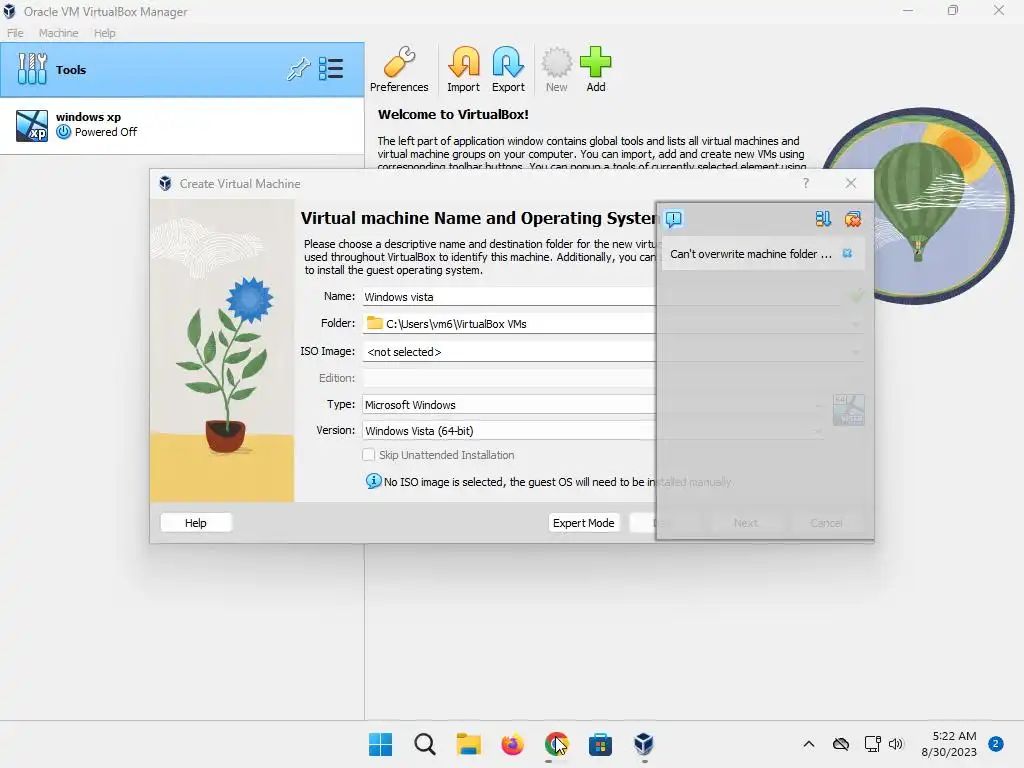1024x768 pixels.
Task: Click the network display tray icon
Action: point(872,744)
